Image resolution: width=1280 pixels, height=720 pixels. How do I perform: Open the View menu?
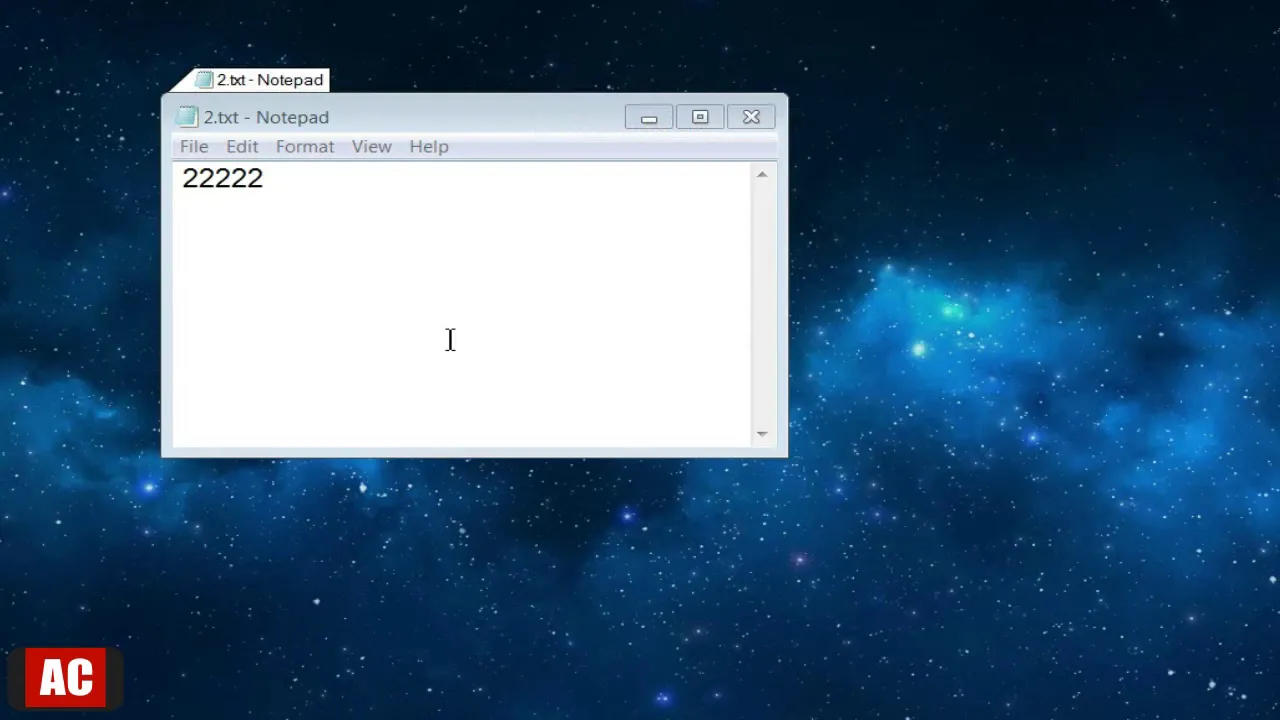(x=371, y=146)
